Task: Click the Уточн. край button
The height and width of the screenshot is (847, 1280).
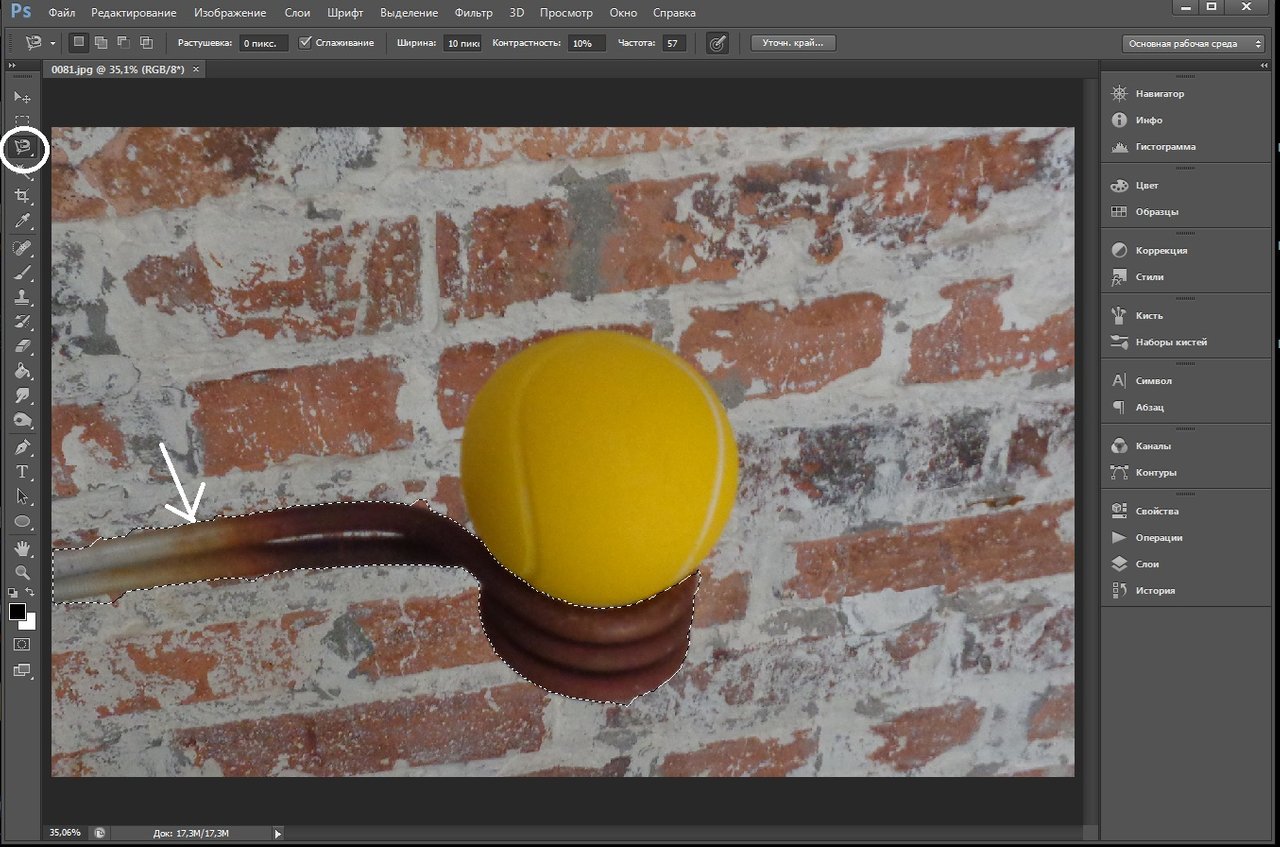Action: click(x=793, y=43)
